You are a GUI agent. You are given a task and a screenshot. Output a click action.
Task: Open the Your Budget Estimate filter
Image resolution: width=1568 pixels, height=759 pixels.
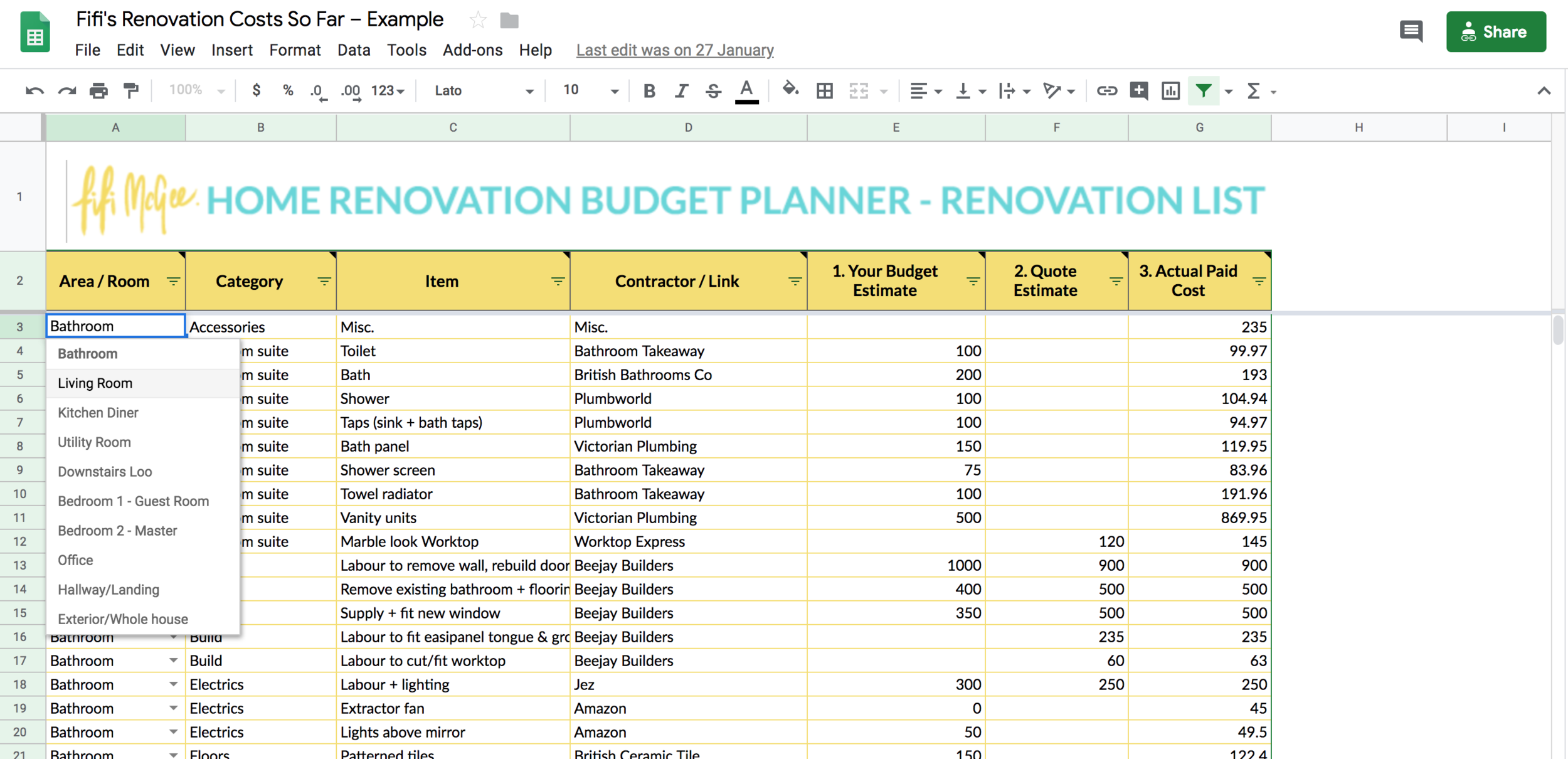973,281
